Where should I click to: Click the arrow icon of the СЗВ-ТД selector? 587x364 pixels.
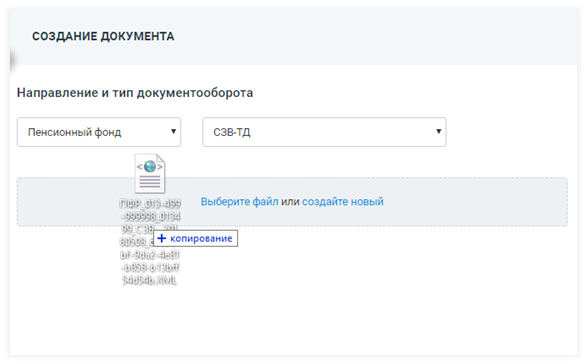[438, 131]
